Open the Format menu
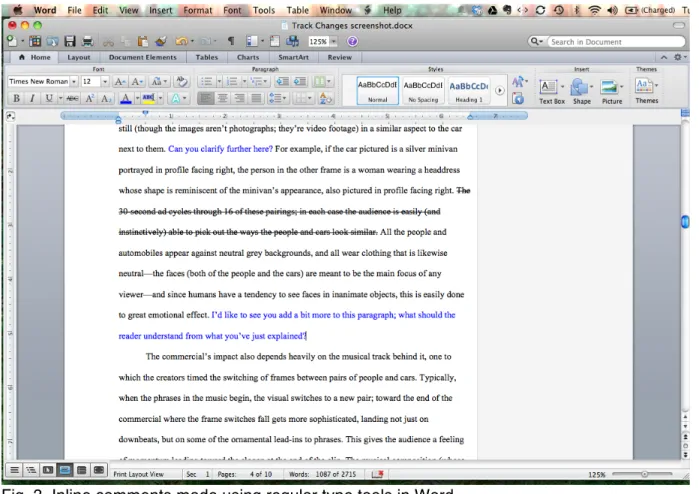This screenshot has height=494, width=699. coord(198,10)
